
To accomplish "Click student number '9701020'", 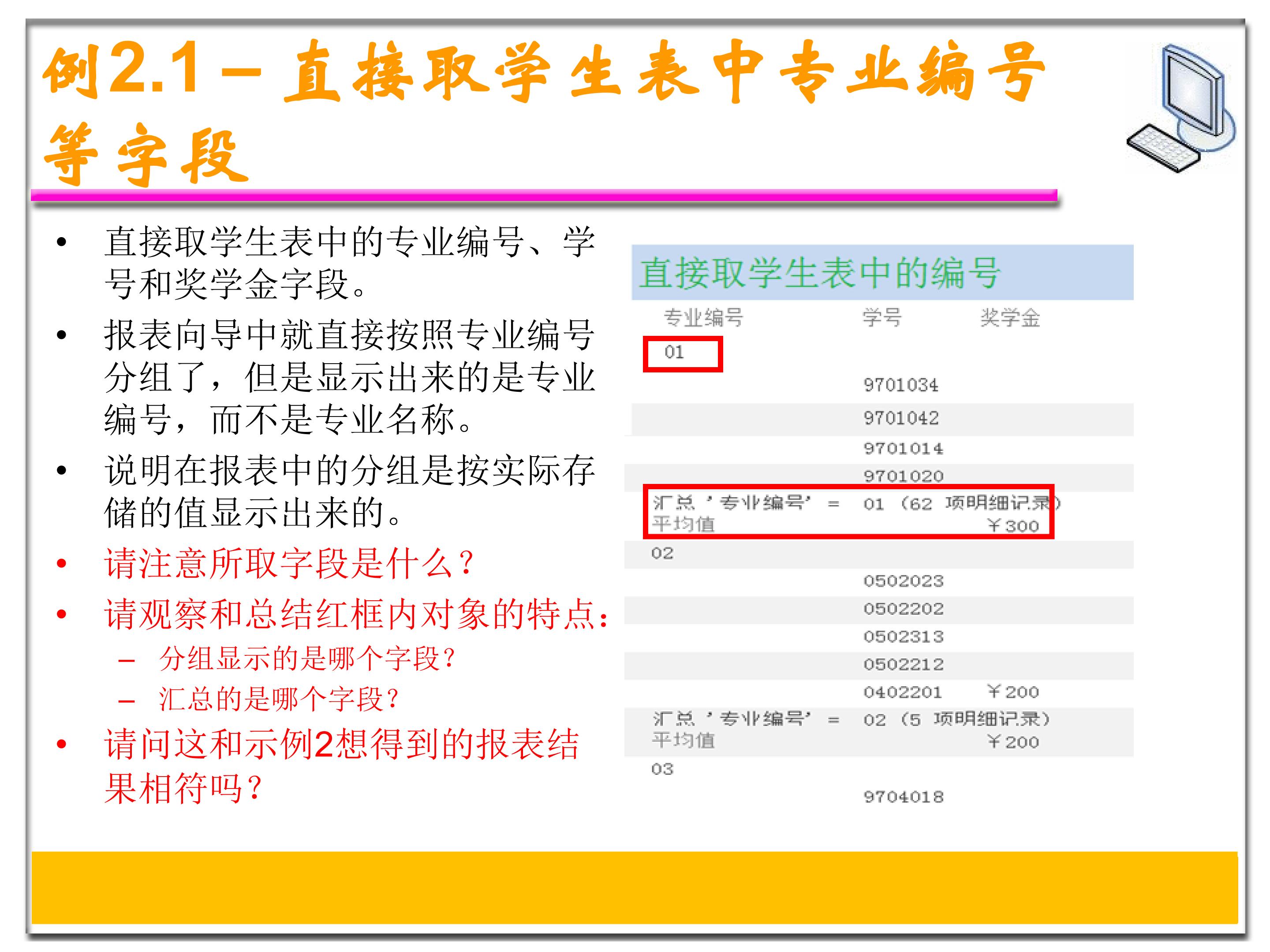I will (x=903, y=476).
